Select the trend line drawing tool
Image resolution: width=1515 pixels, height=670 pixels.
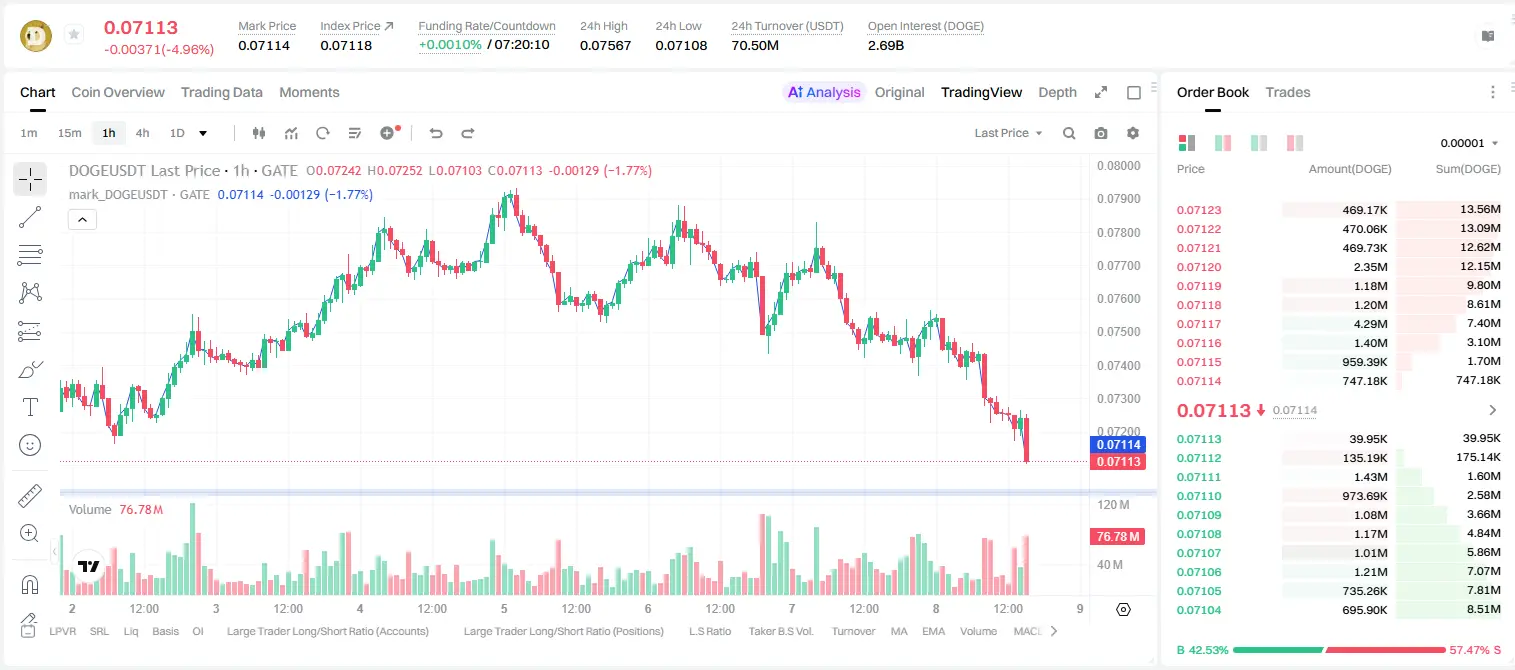(x=30, y=217)
